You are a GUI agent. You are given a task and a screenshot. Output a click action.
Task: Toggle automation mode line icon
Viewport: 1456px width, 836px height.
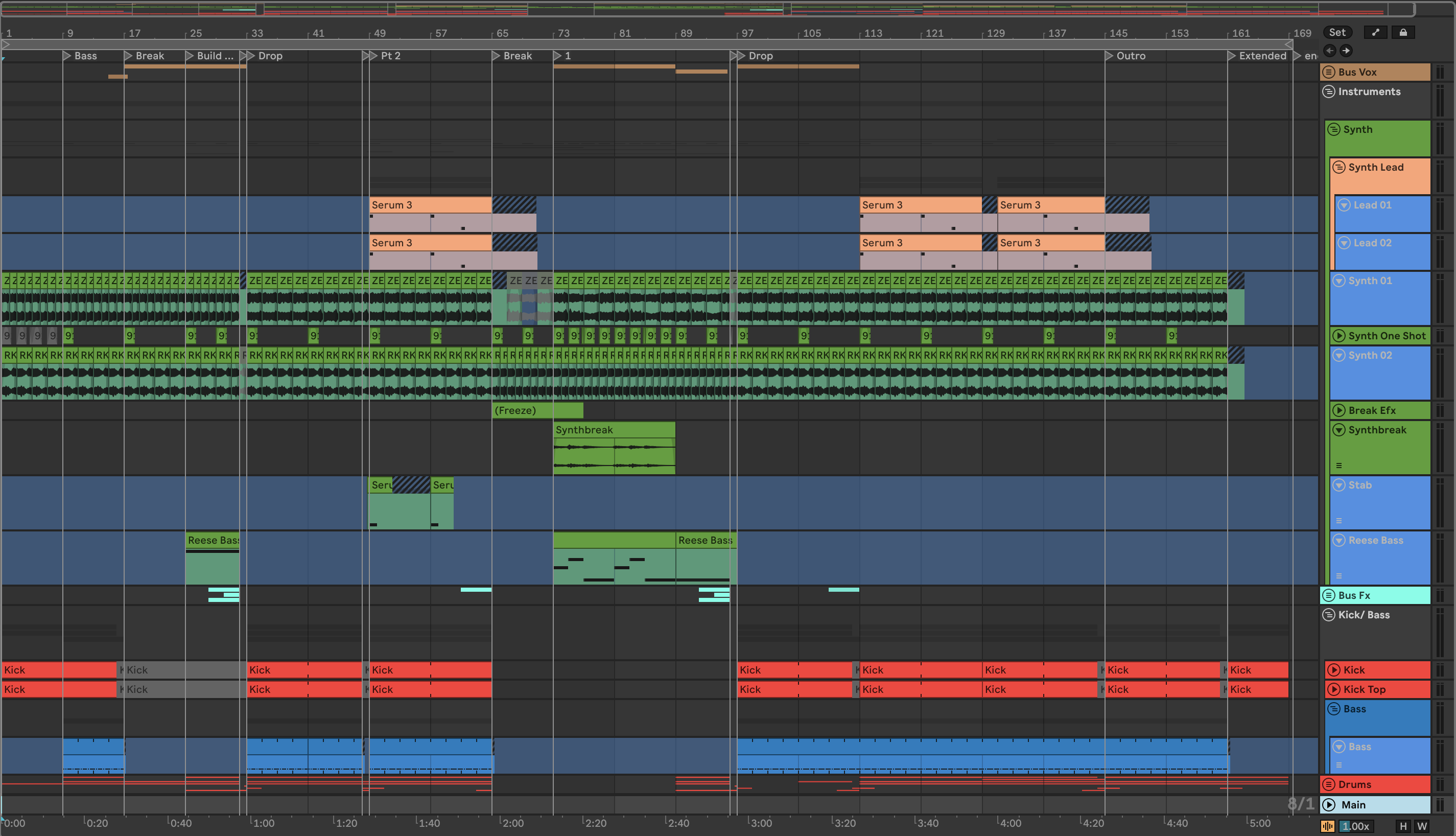point(1376,33)
